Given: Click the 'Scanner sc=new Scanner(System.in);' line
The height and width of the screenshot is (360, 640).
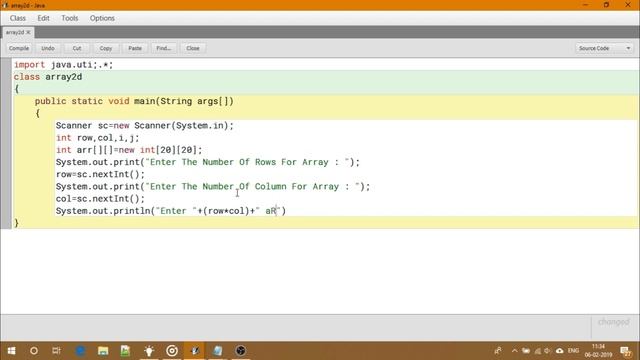Looking at the screenshot, I should [x=144, y=126].
